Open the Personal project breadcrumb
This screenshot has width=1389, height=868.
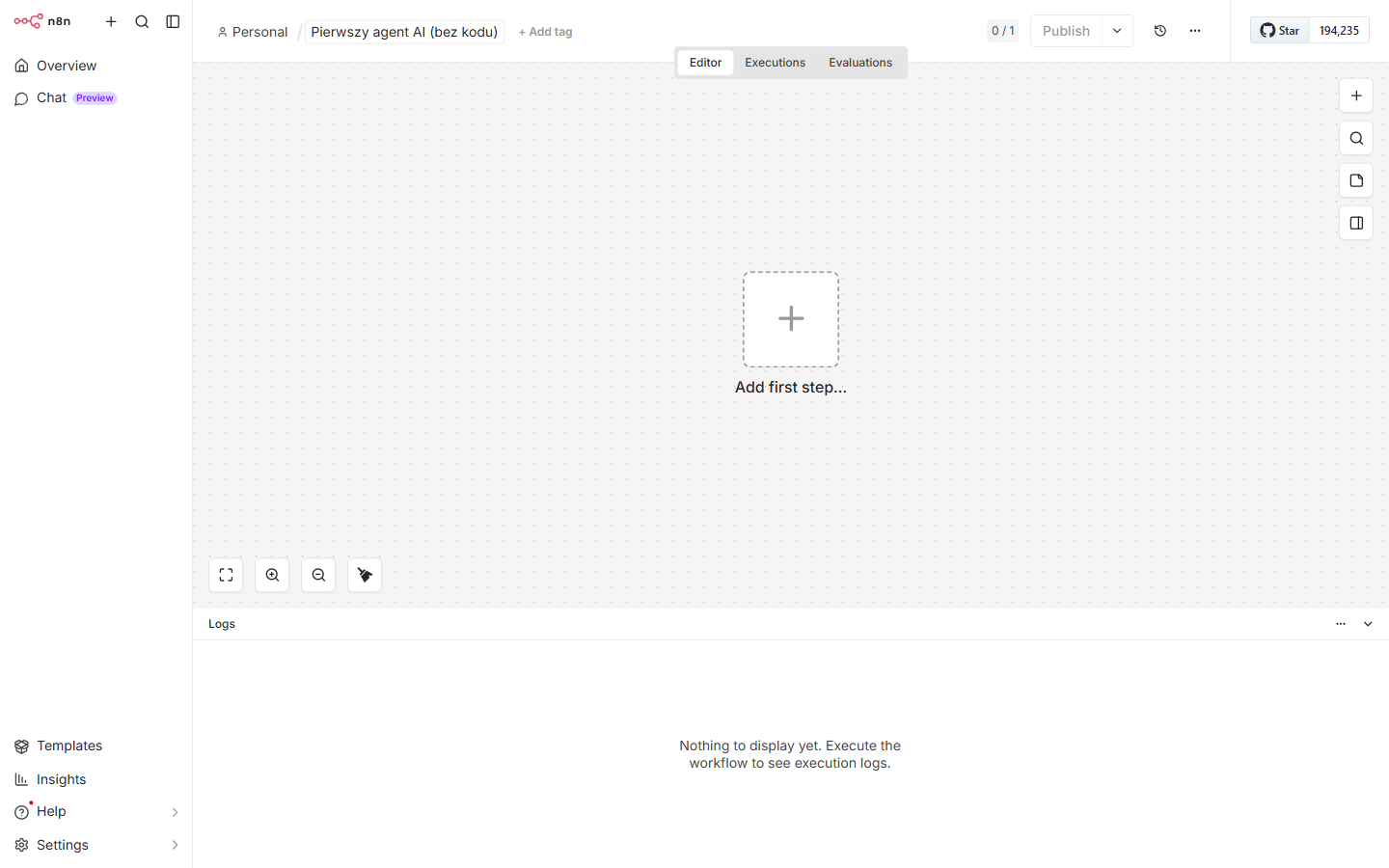point(253,32)
